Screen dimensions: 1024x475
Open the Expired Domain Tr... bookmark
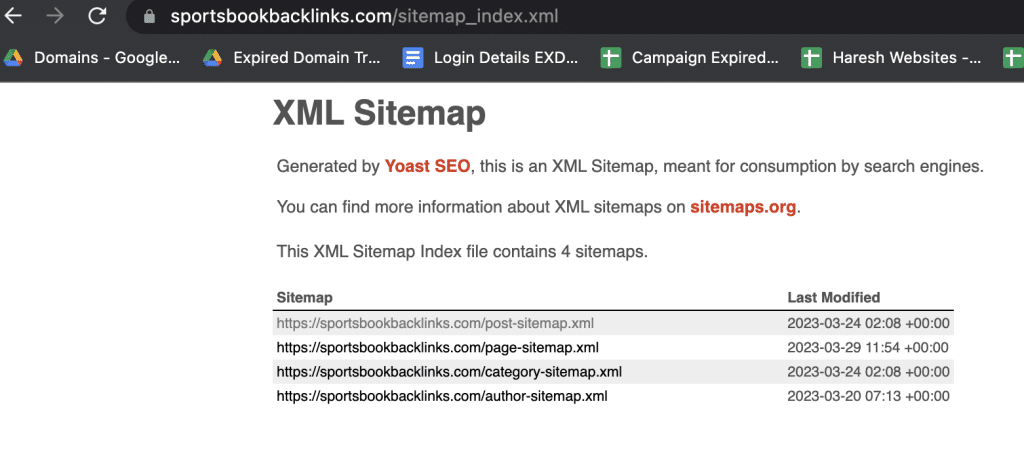pyautogui.click(x=307, y=58)
